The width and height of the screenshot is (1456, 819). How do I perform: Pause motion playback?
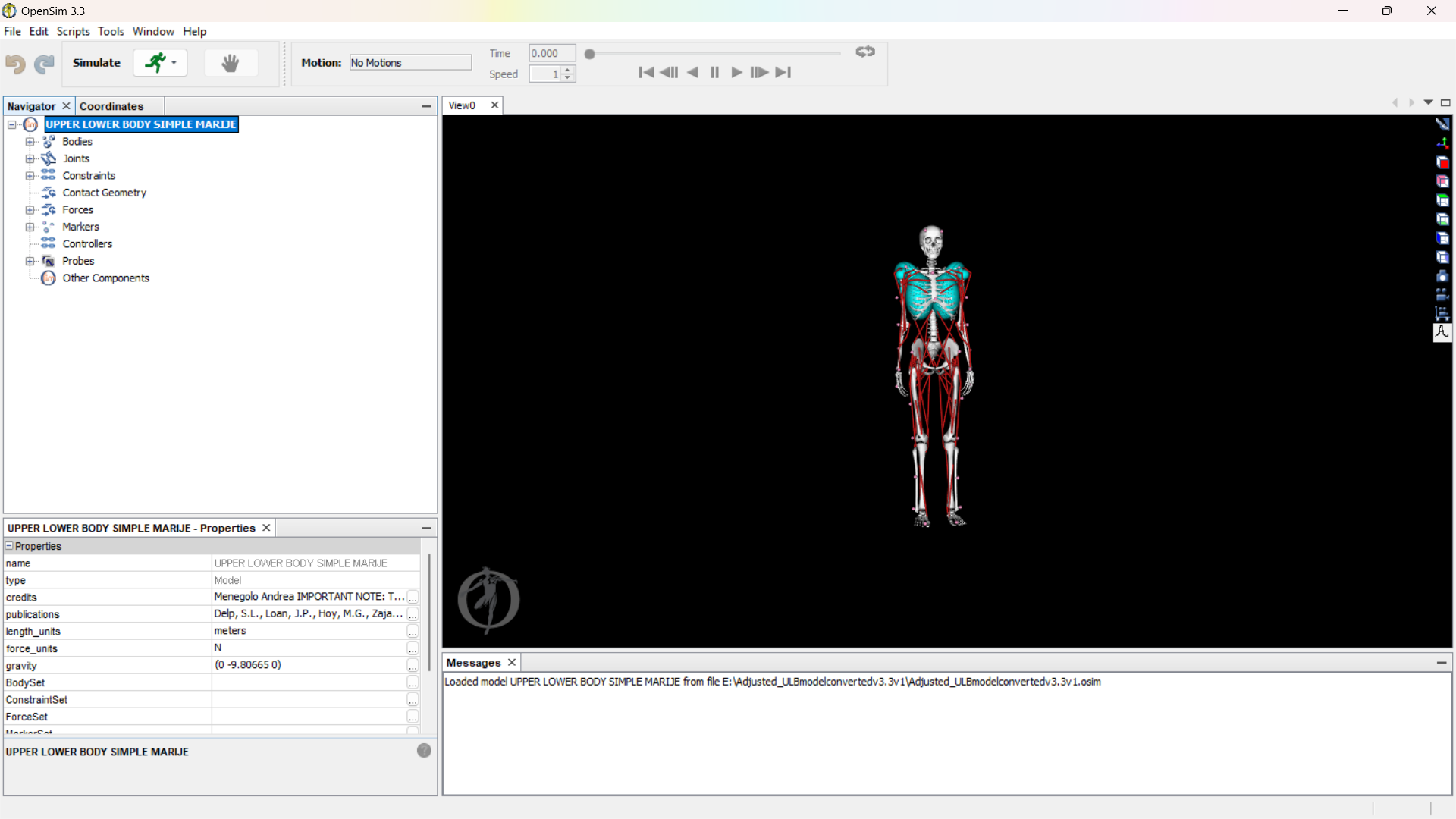point(714,73)
